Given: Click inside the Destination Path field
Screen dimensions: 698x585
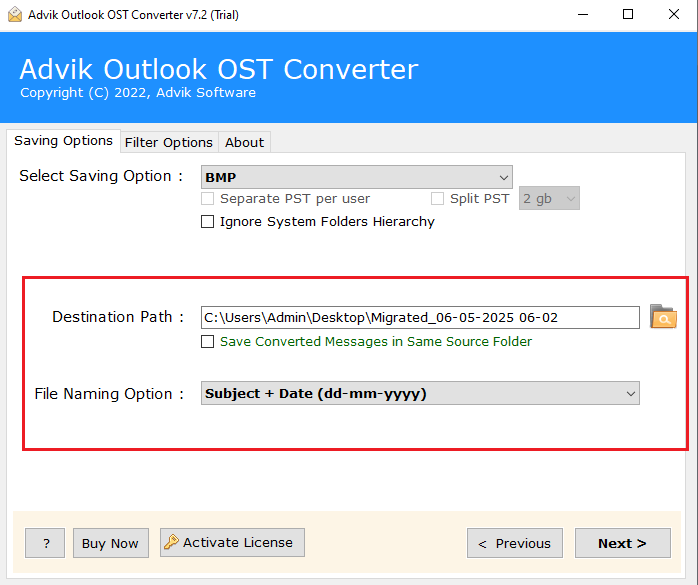Looking at the screenshot, I should click(420, 317).
